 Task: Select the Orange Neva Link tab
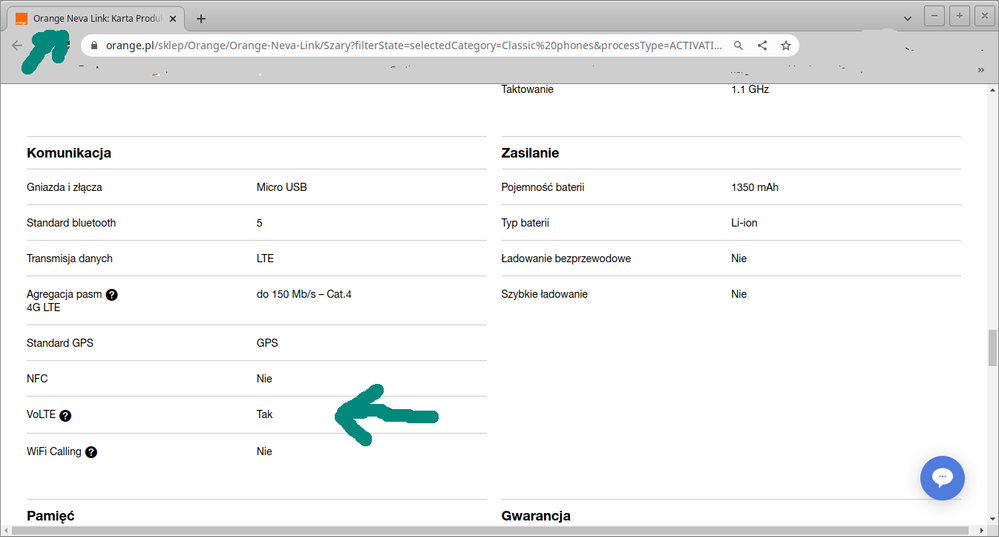pyautogui.click(x=92, y=19)
